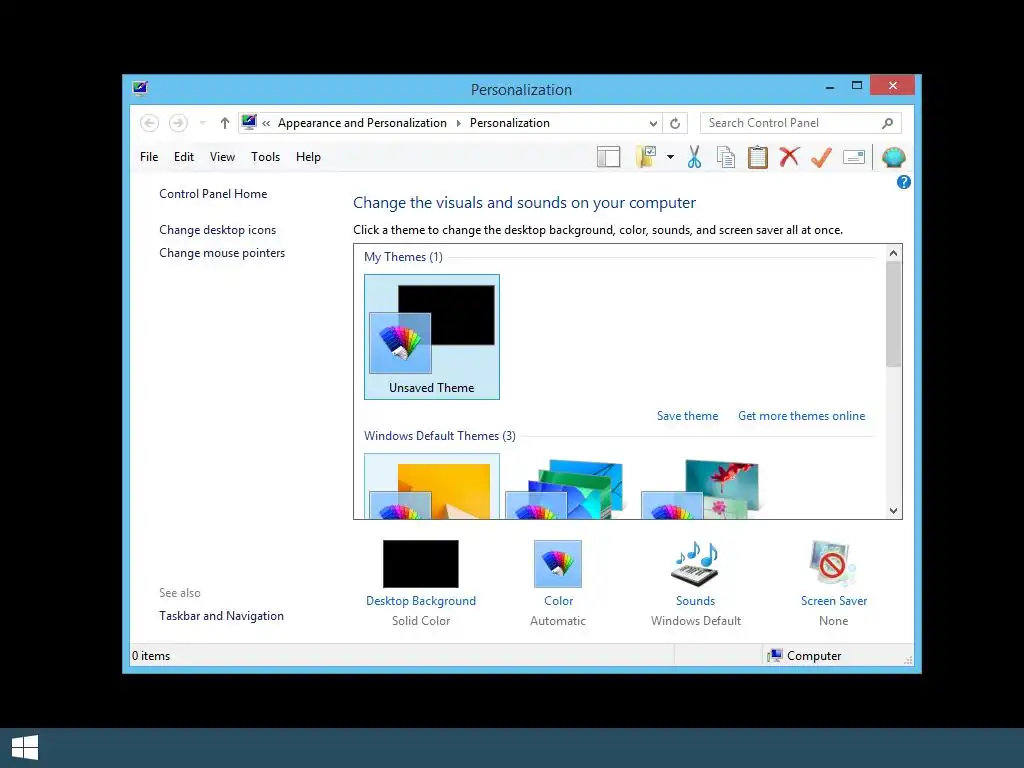1024x768 pixels.
Task: Click the Cut scissors icon in toolbar
Action: (694, 157)
